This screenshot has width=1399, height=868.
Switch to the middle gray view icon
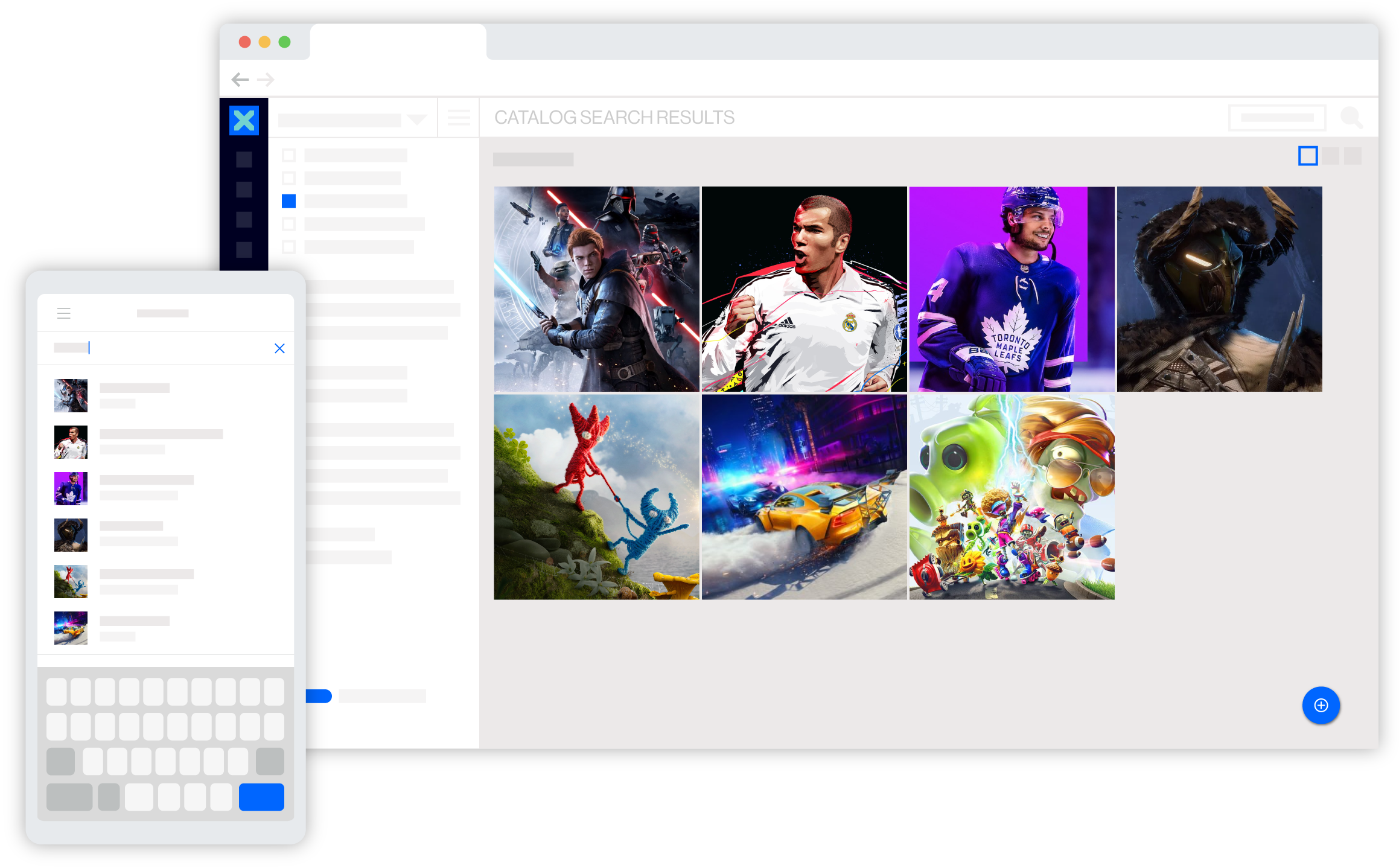1330,156
